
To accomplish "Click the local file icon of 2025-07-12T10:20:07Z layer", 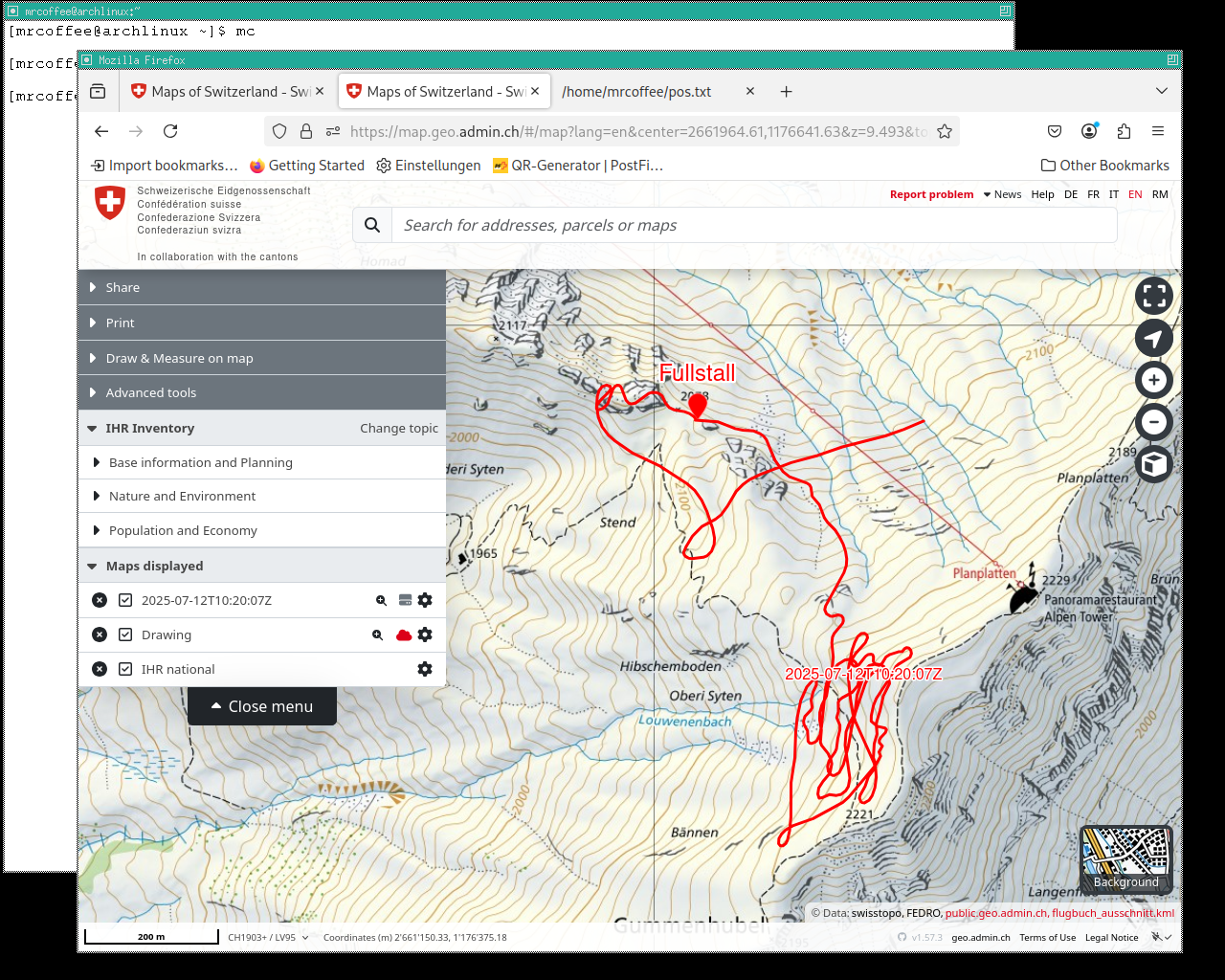I will pyautogui.click(x=405, y=600).
